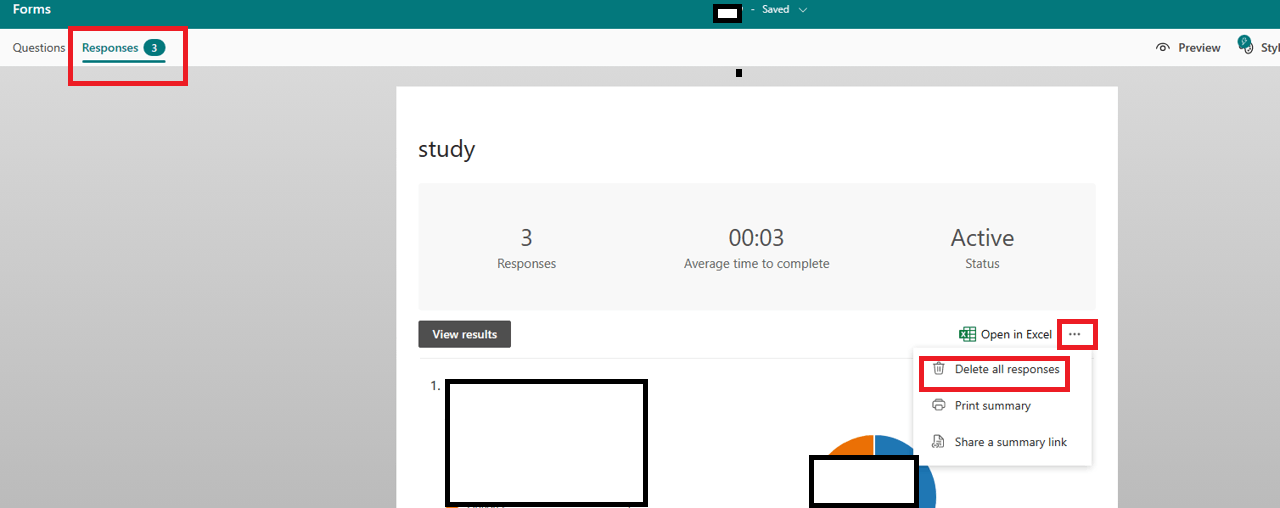Image resolution: width=1280 pixels, height=508 pixels.
Task: Click "Average time to complete" label
Action: [756, 264]
